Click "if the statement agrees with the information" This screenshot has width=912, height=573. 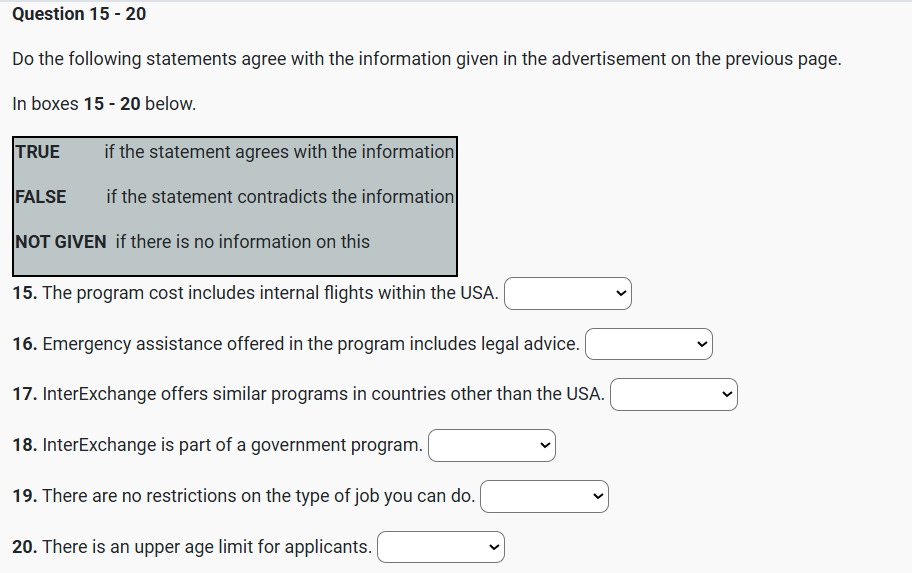tap(279, 152)
